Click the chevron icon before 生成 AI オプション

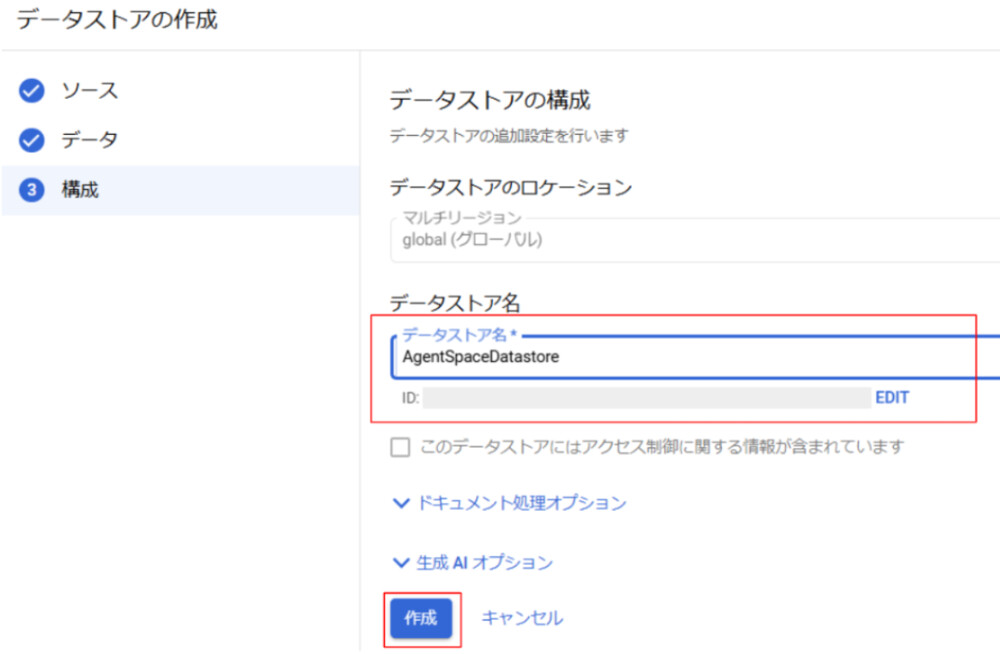(x=401, y=563)
